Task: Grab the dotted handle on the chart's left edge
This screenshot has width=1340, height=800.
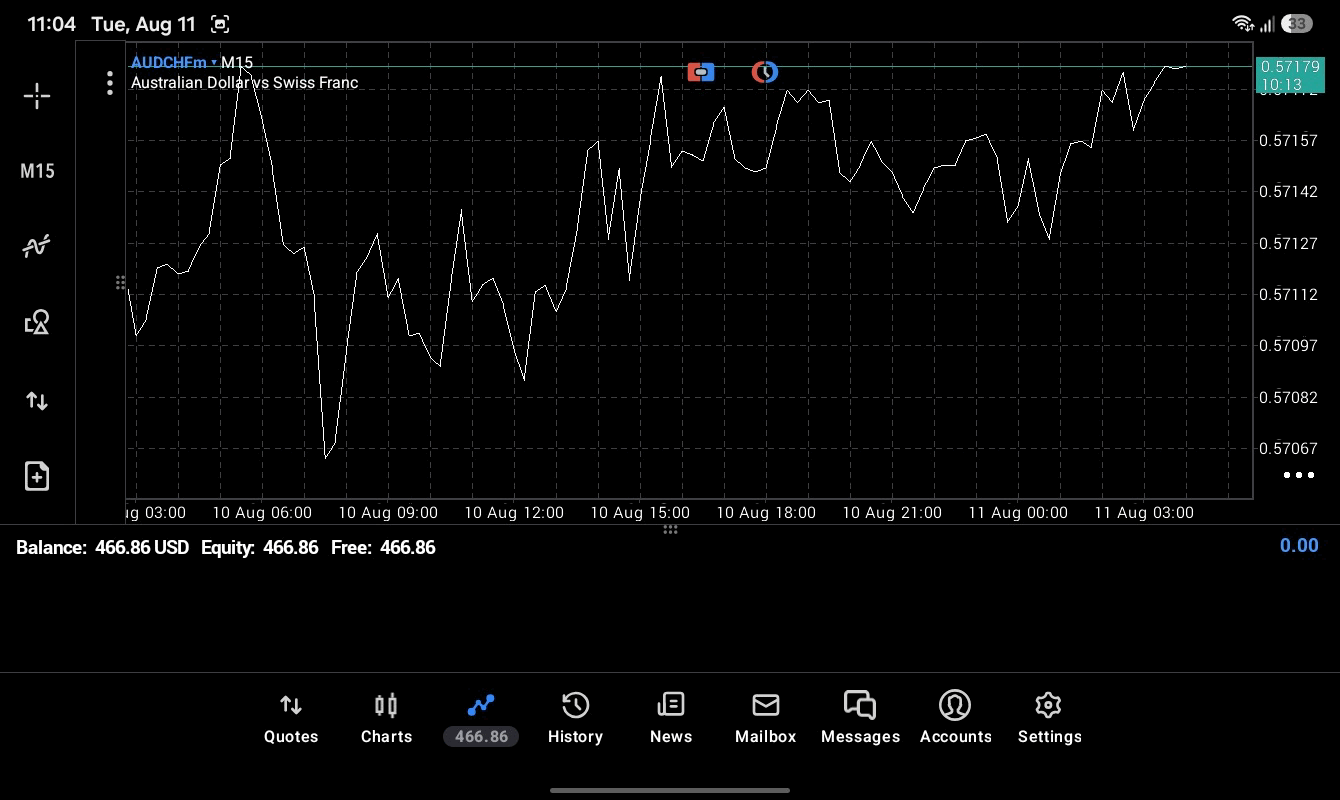Action: (x=120, y=283)
